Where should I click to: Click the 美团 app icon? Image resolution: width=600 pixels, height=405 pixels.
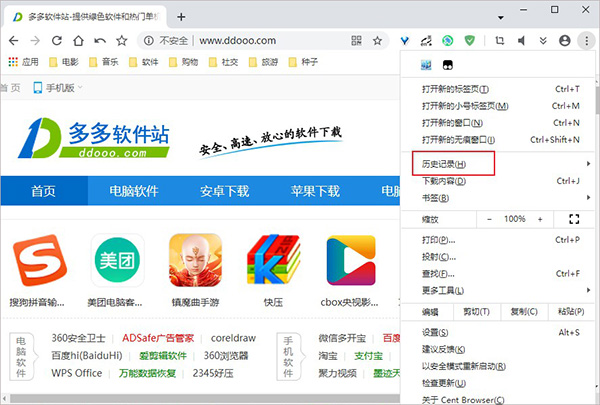click(117, 261)
